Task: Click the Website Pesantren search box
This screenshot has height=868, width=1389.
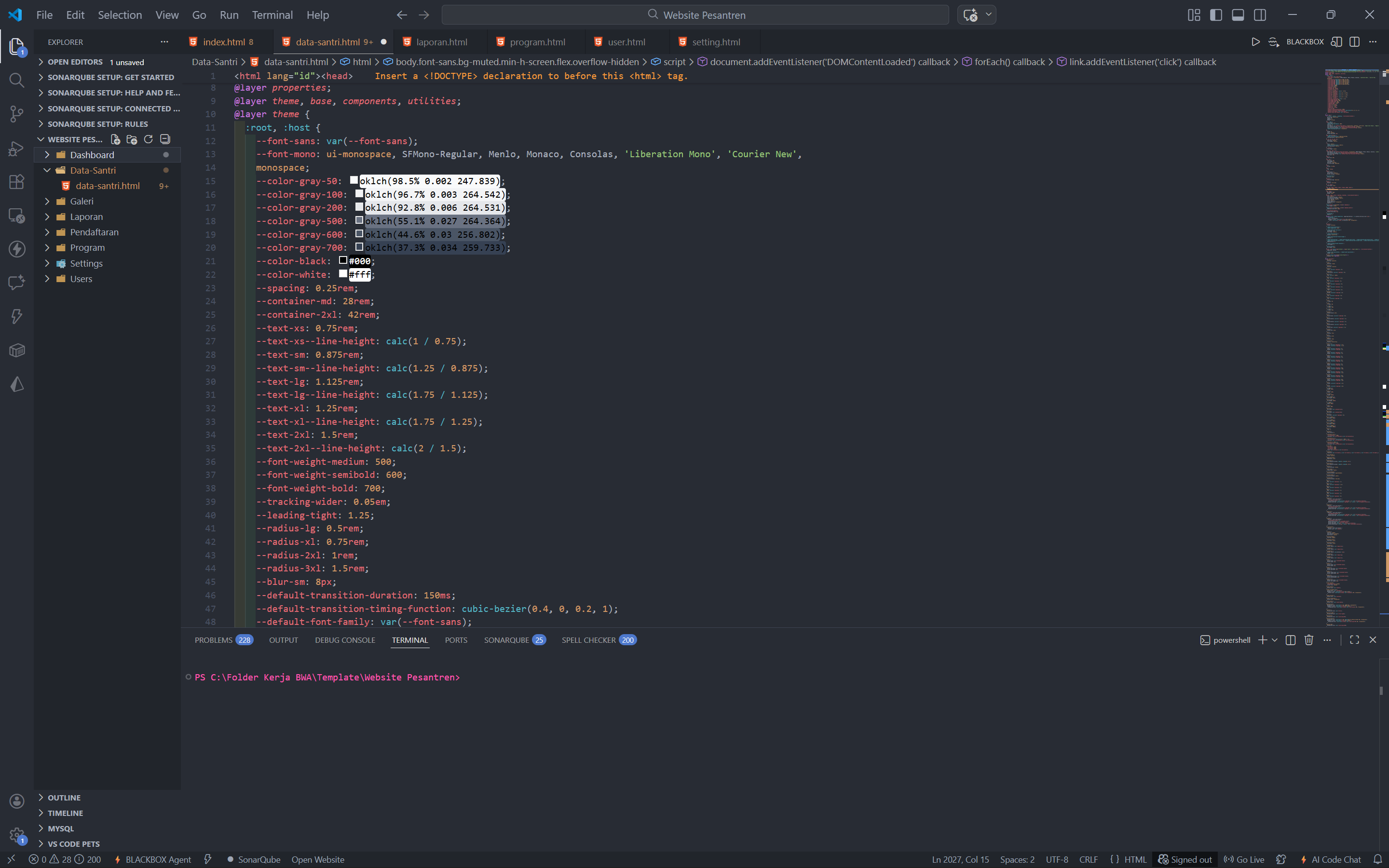Action: [695, 15]
